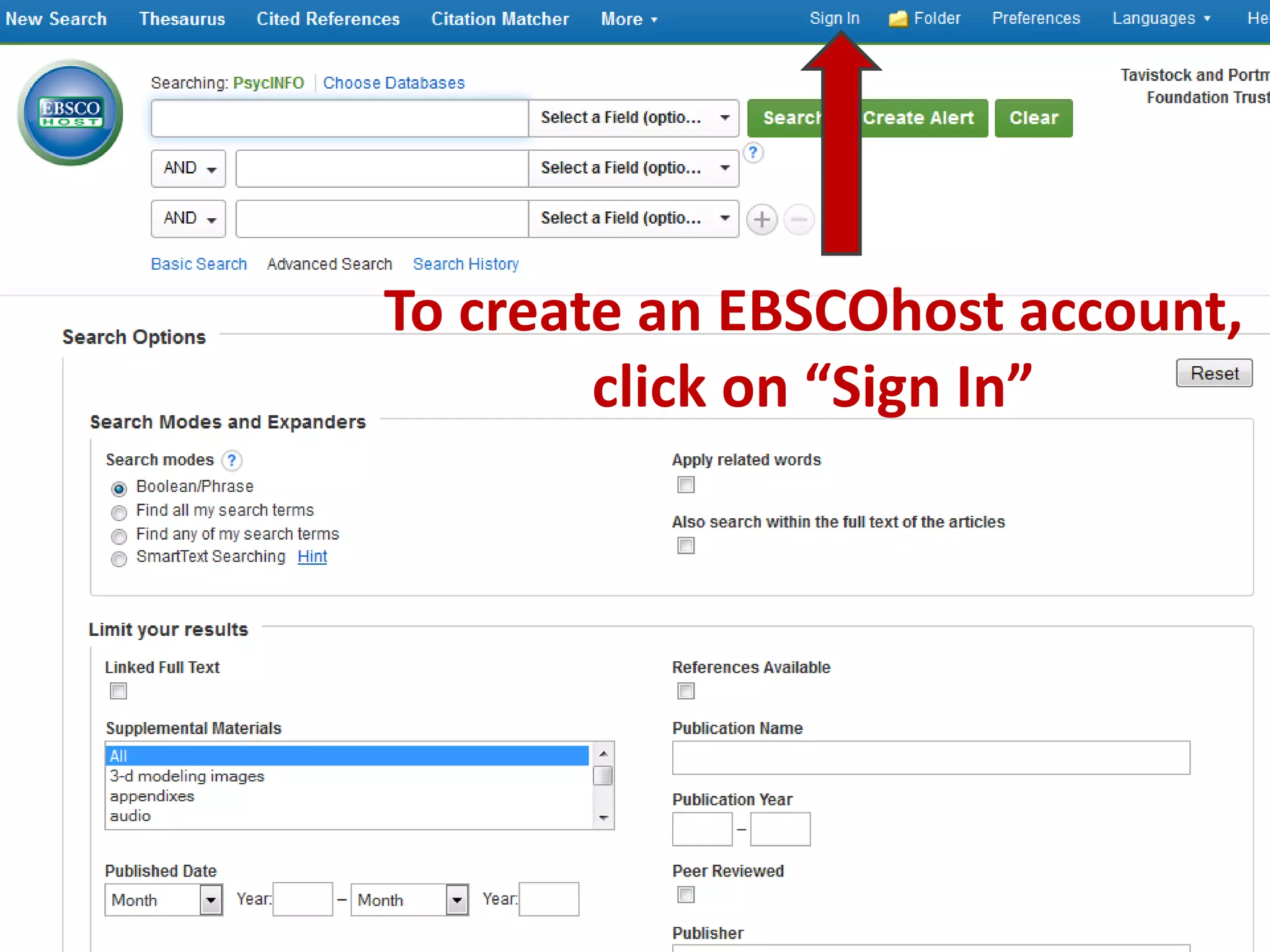Click the EBSCOhost logo
The width and height of the screenshot is (1270, 952).
click(70, 113)
